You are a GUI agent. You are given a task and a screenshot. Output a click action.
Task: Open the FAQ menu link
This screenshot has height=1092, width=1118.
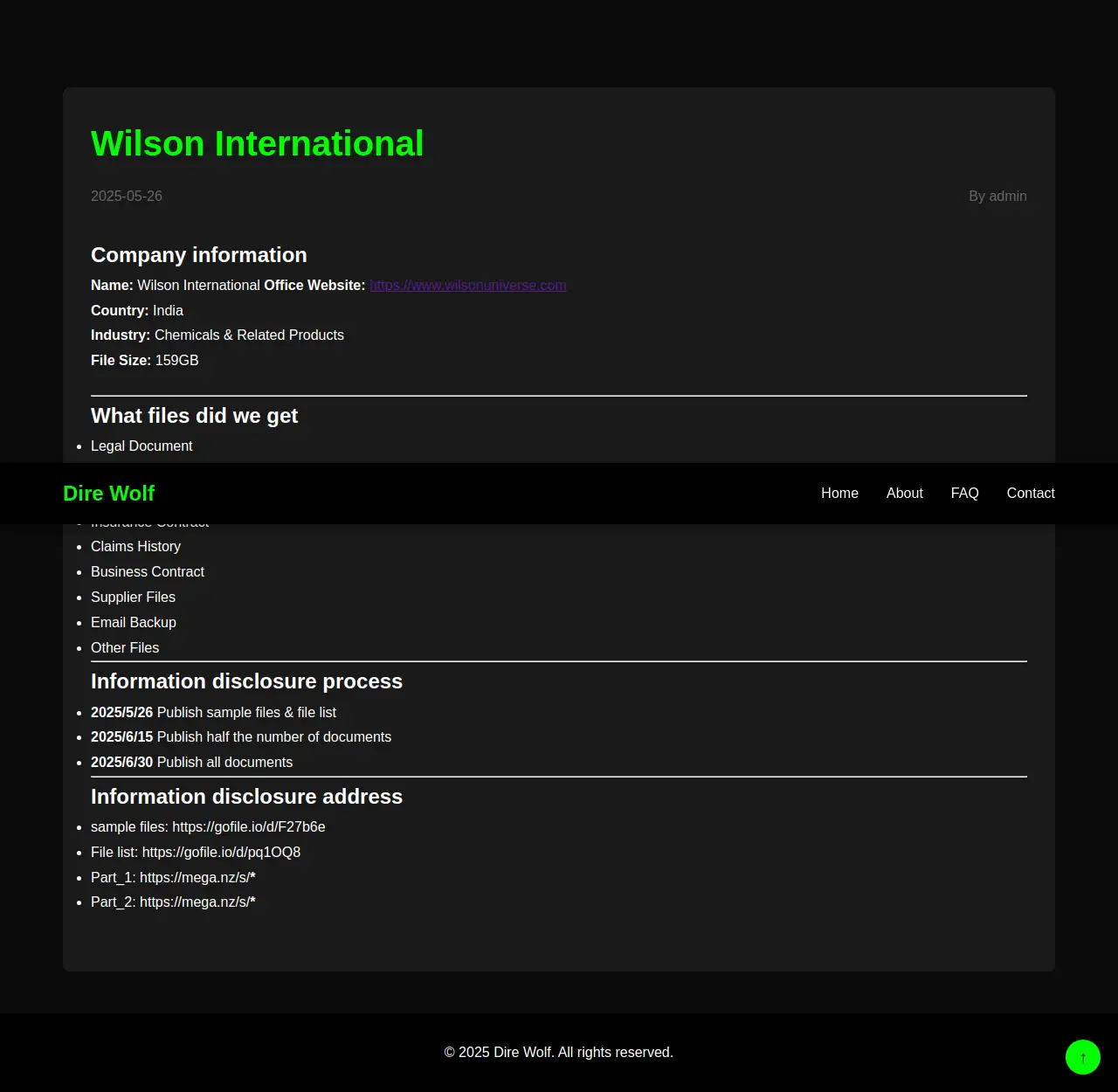[964, 494]
